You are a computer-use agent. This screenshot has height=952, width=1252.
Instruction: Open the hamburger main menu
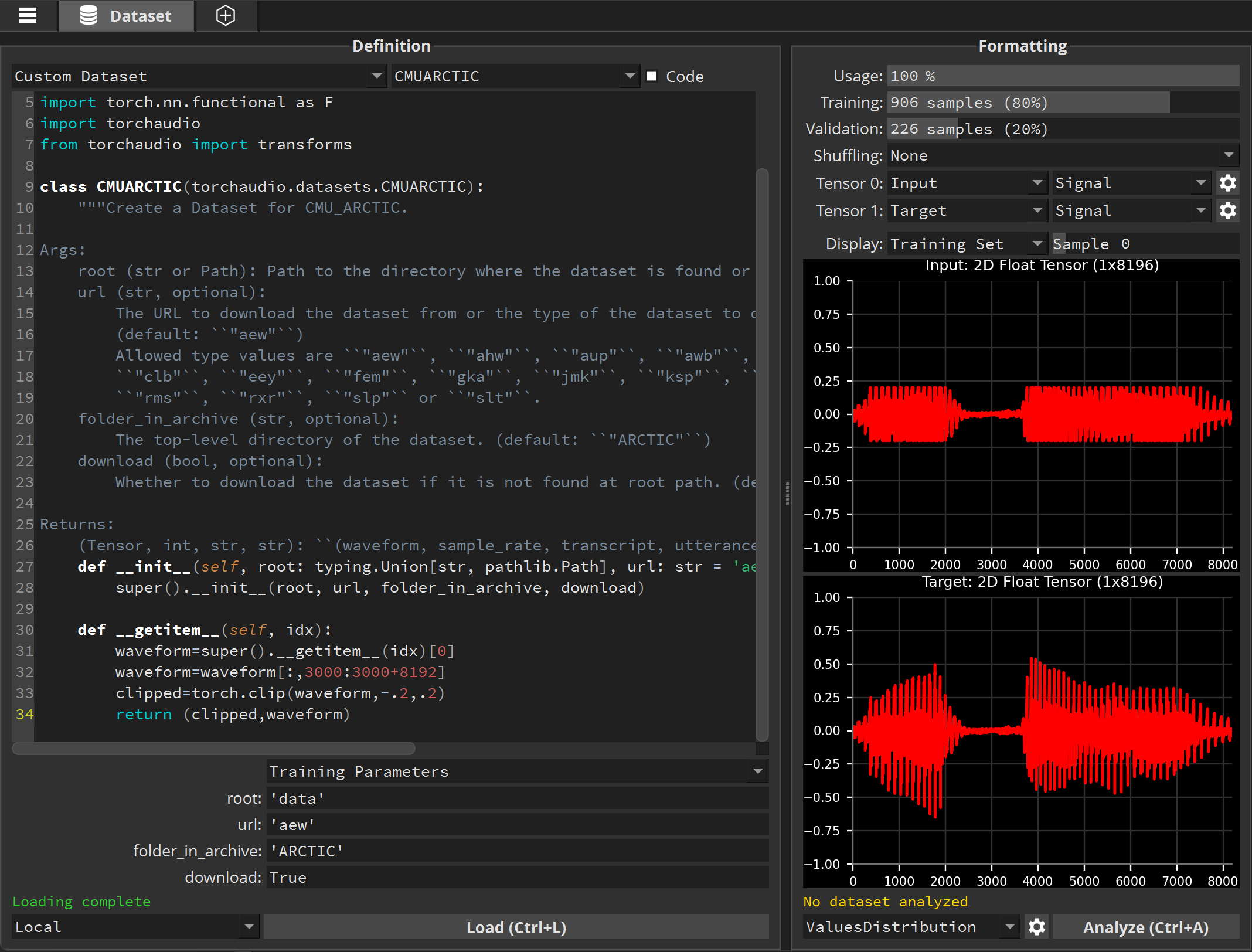tap(28, 16)
